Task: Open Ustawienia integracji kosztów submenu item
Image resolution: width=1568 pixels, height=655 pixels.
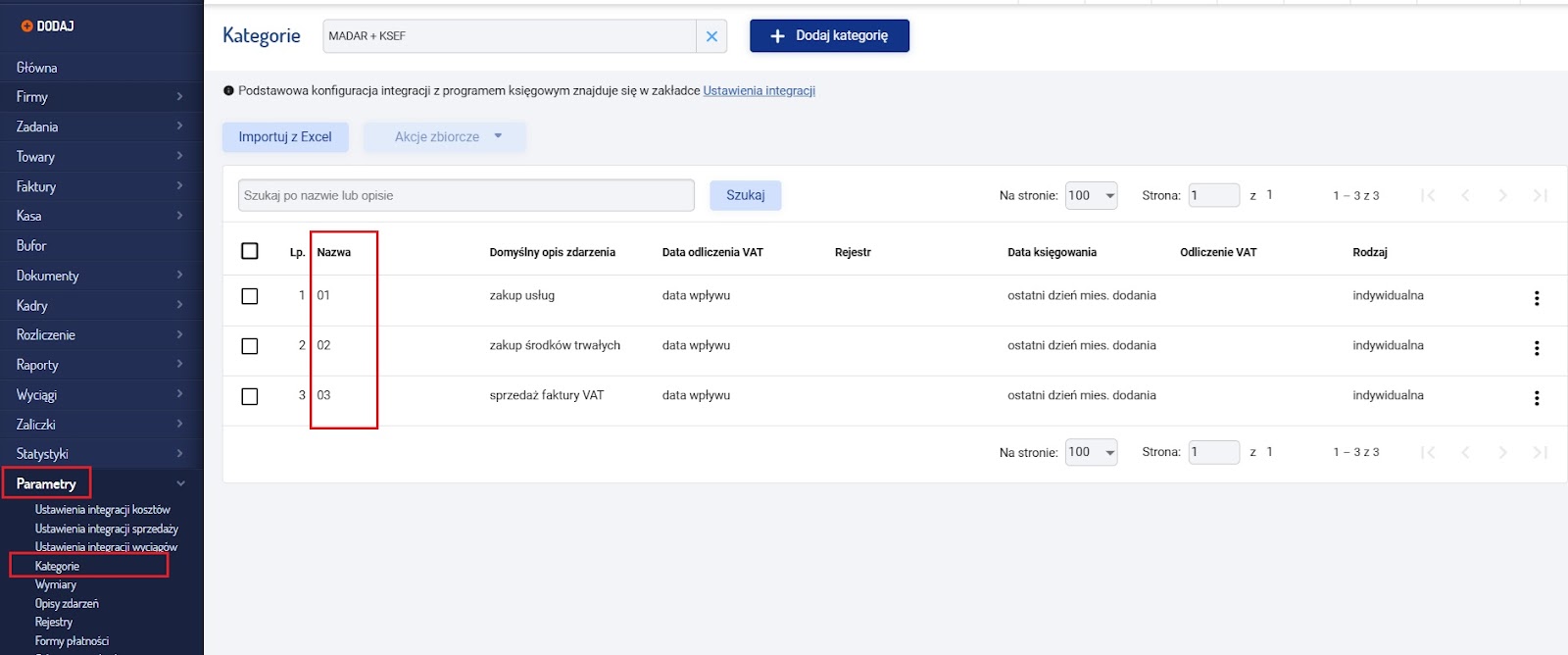Action: pyautogui.click(x=103, y=510)
